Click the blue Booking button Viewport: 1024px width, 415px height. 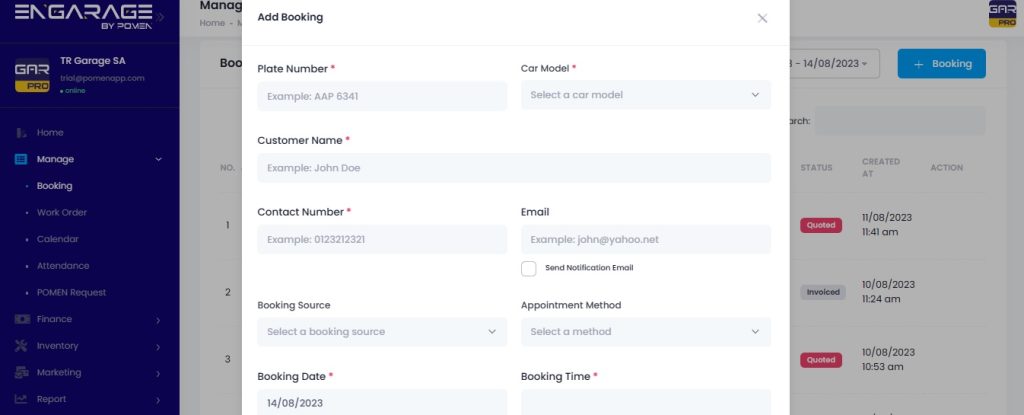click(941, 63)
